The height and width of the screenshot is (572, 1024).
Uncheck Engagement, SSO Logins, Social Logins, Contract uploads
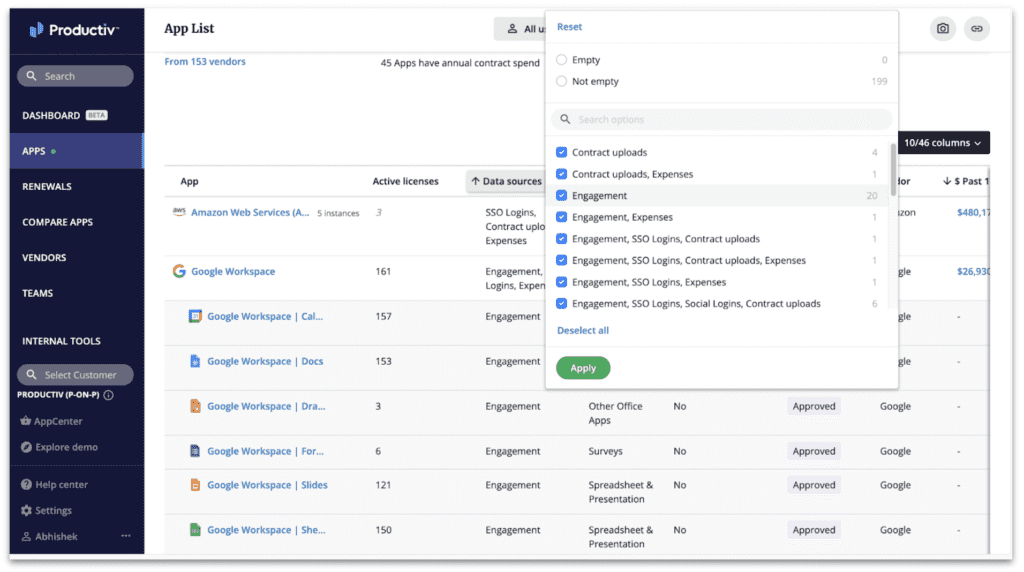coord(561,304)
